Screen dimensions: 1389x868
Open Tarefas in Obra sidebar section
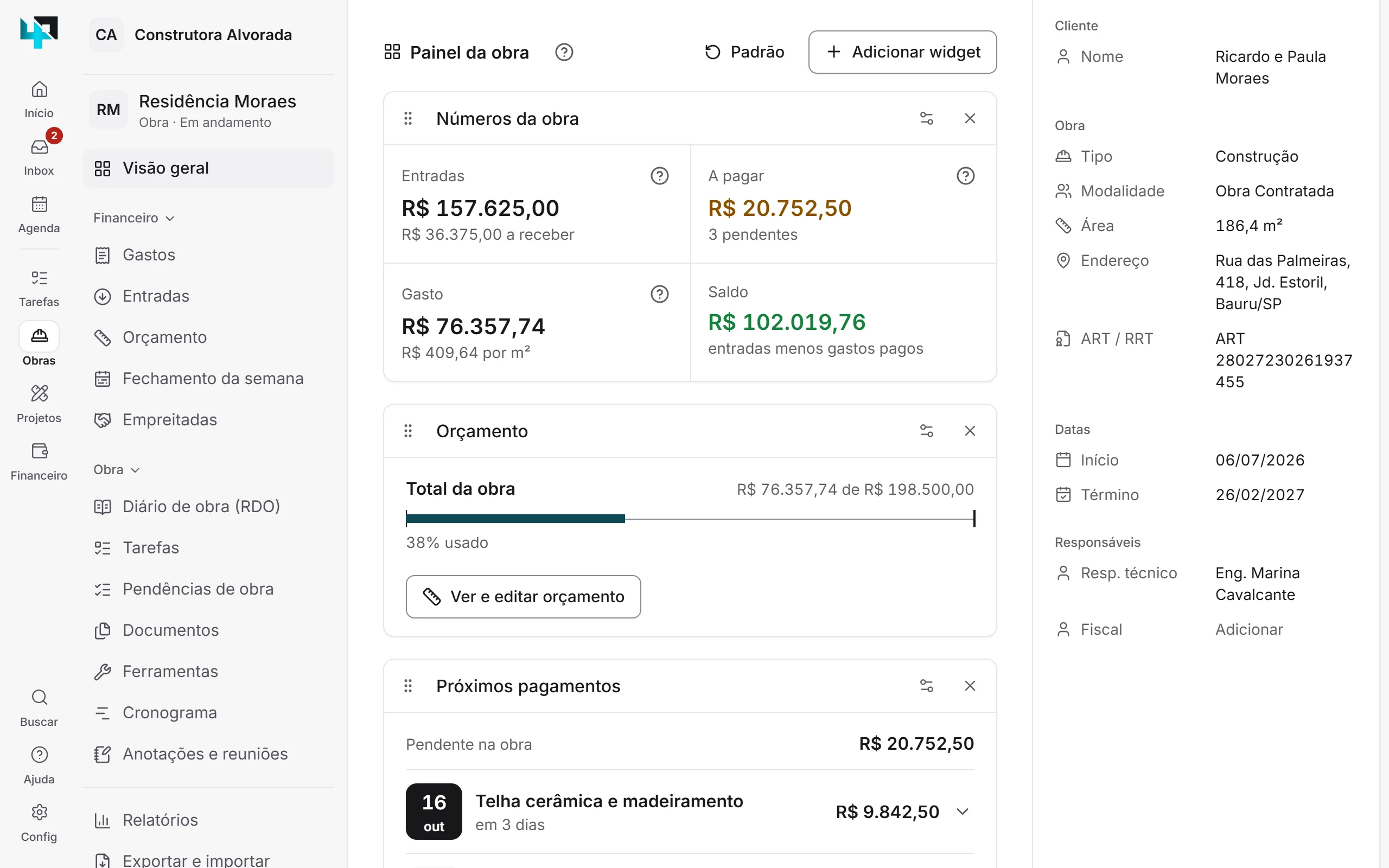click(x=208, y=548)
